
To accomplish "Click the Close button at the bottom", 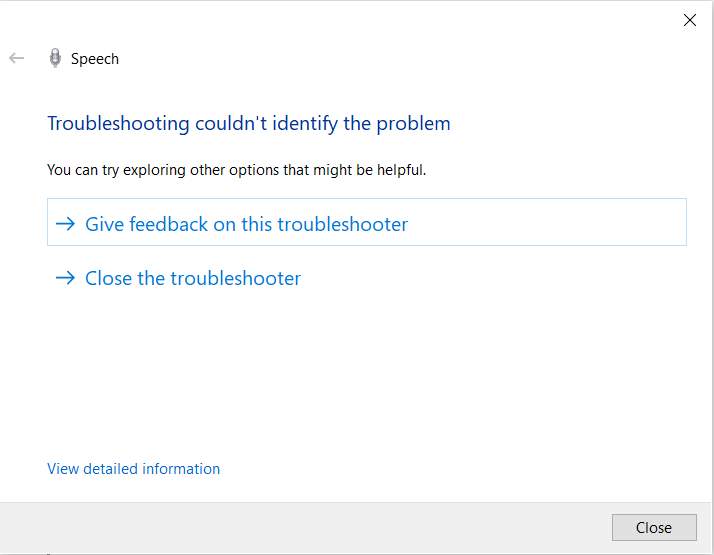I will click(x=654, y=527).
